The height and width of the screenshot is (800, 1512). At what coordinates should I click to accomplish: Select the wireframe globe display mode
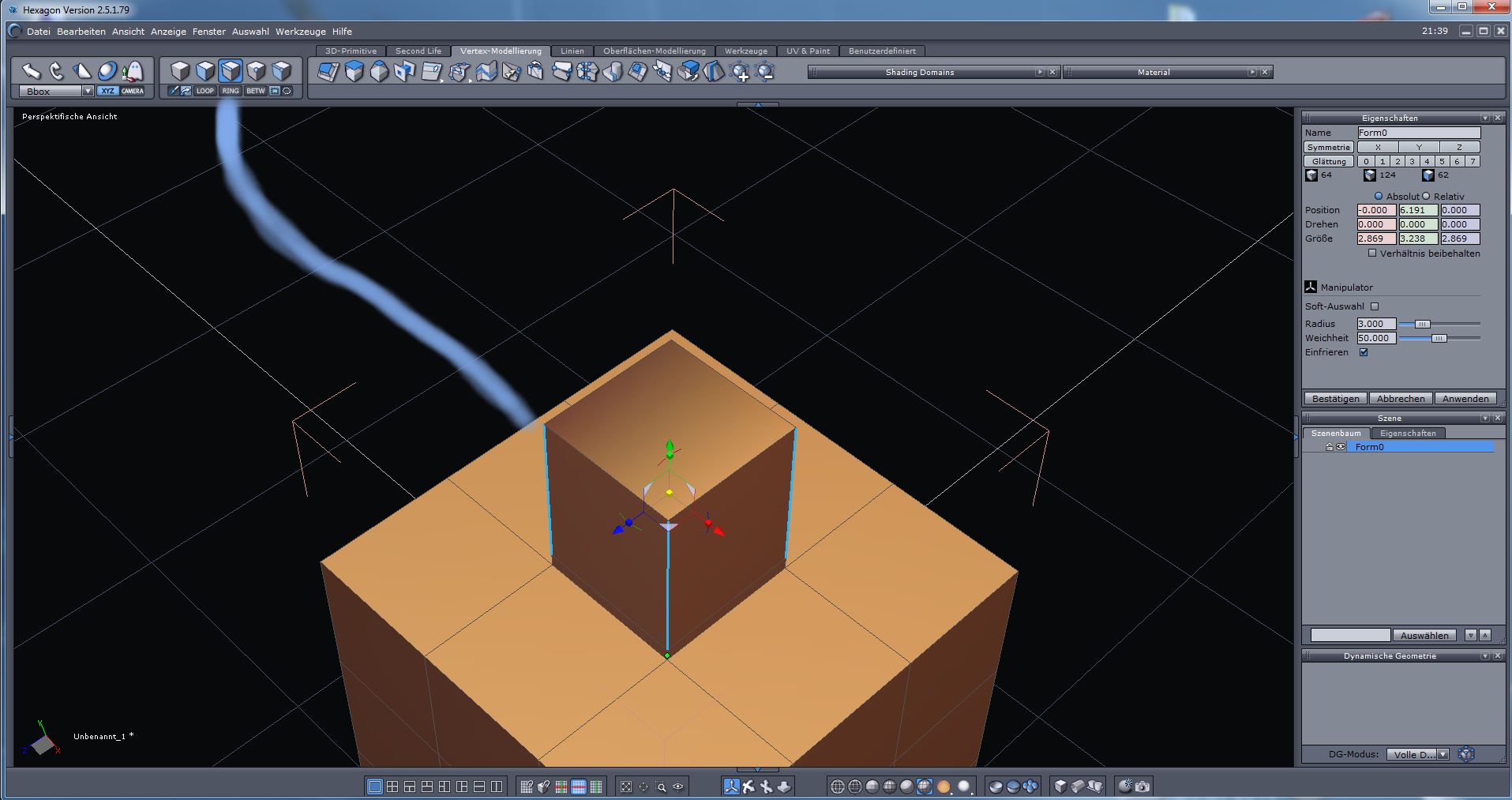838,787
